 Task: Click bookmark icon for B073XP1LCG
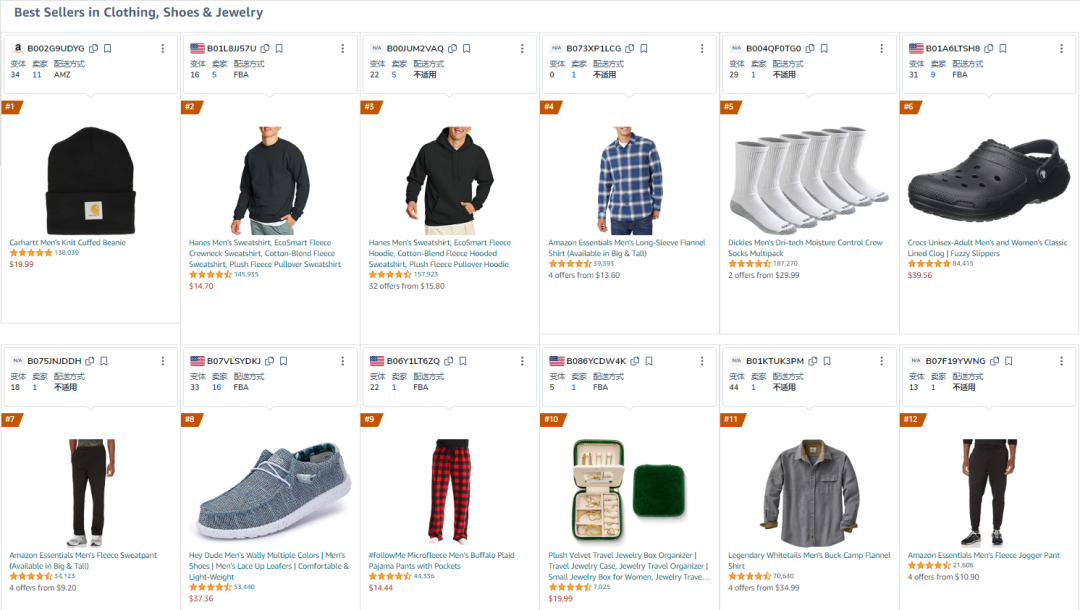coord(644,48)
